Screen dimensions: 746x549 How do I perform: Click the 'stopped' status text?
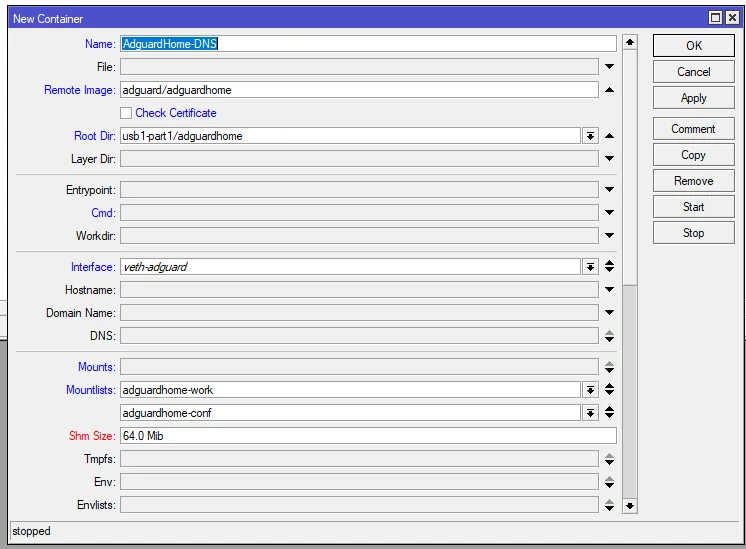coord(31,531)
